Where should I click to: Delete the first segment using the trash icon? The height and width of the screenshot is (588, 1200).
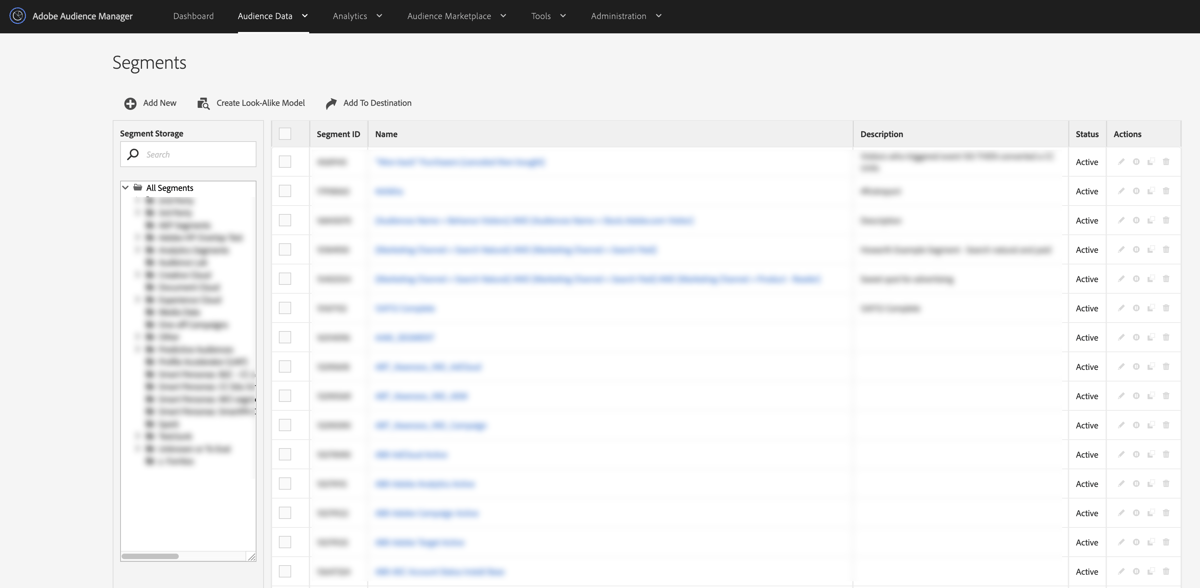point(1166,161)
